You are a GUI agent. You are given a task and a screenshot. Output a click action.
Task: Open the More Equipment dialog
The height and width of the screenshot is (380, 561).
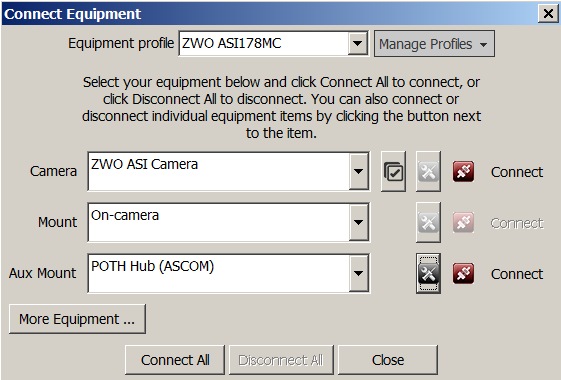77,319
